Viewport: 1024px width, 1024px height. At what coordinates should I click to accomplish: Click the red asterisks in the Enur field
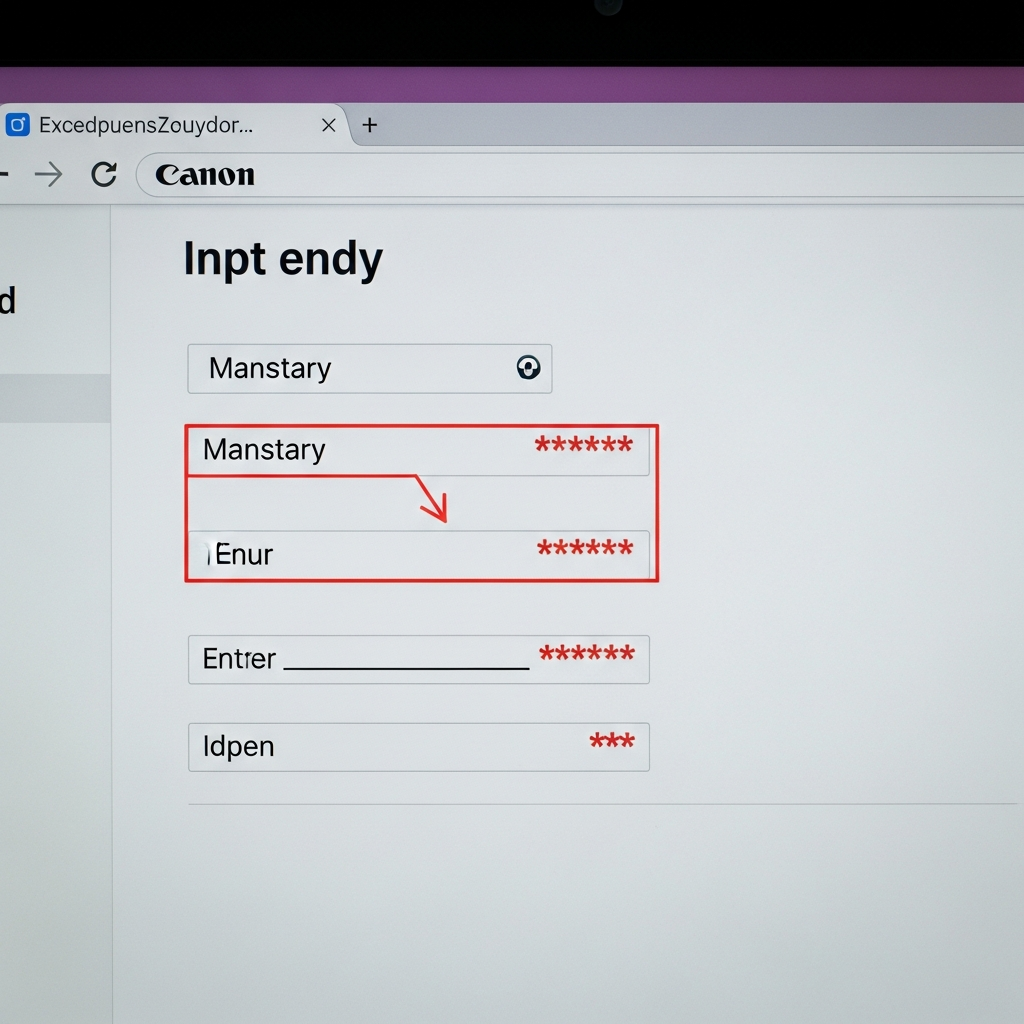pyautogui.click(x=585, y=547)
